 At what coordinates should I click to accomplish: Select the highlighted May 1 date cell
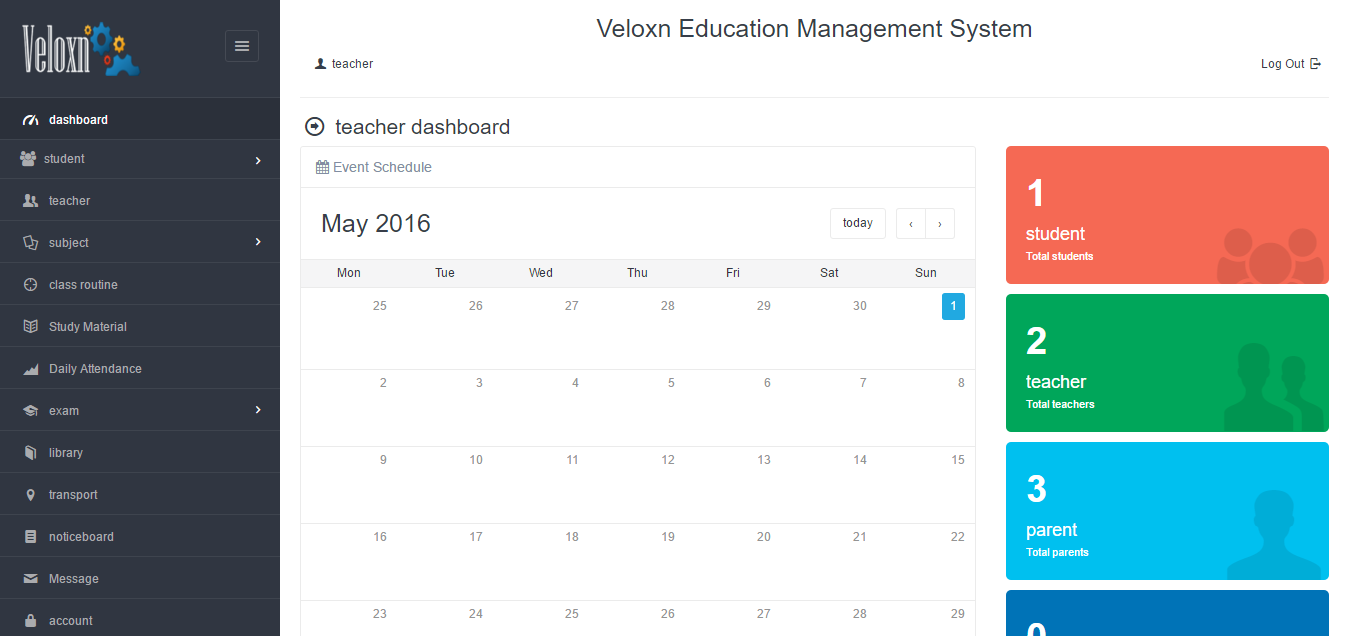[953, 307]
